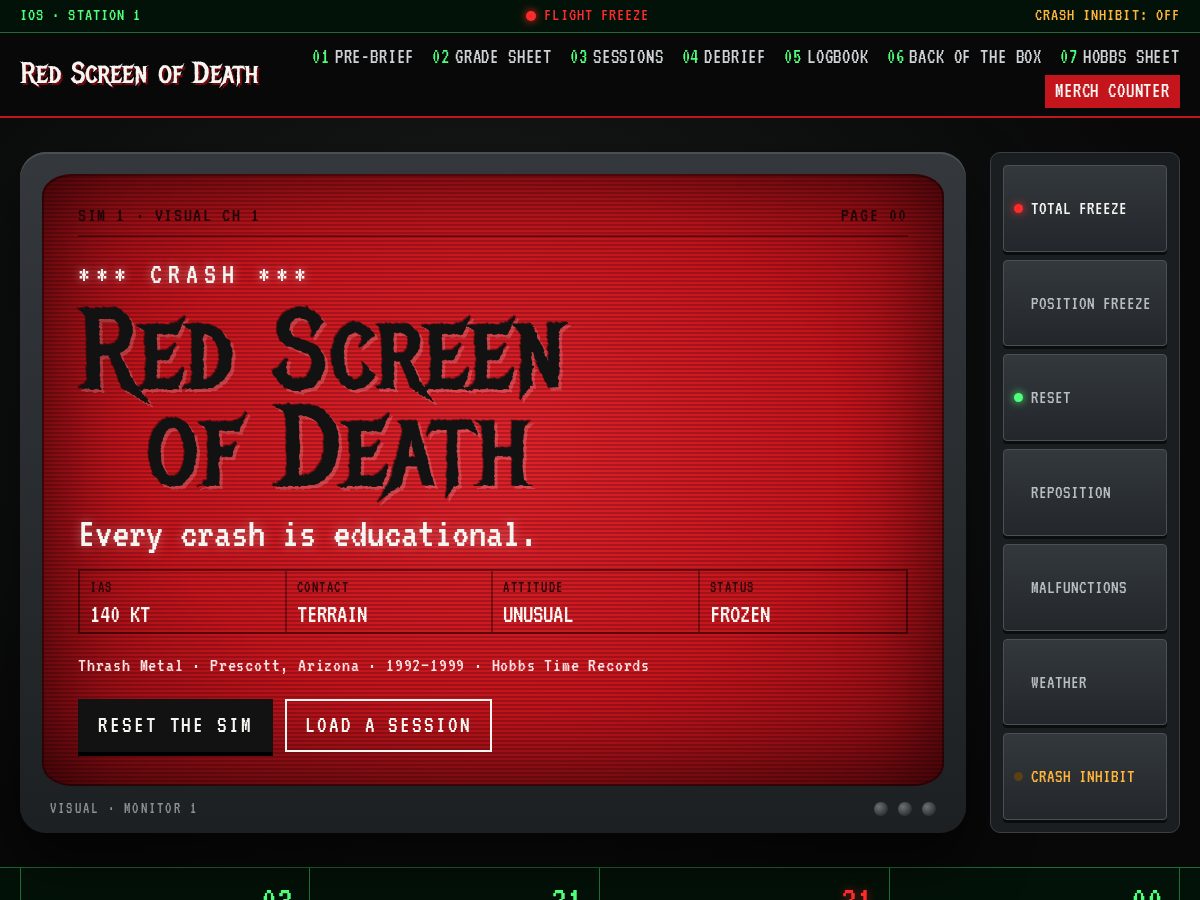Click the Reset the Sim button
The width and height of the screenshot is (1200, 900).
[x=175, y=726]
